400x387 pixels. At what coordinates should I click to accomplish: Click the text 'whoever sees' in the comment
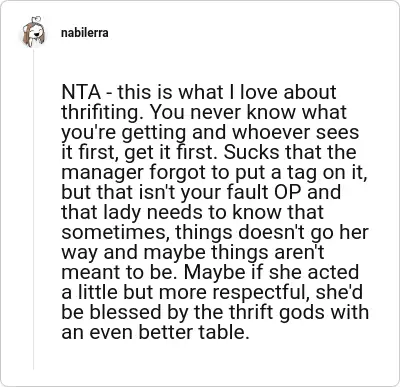pos(296,132)
